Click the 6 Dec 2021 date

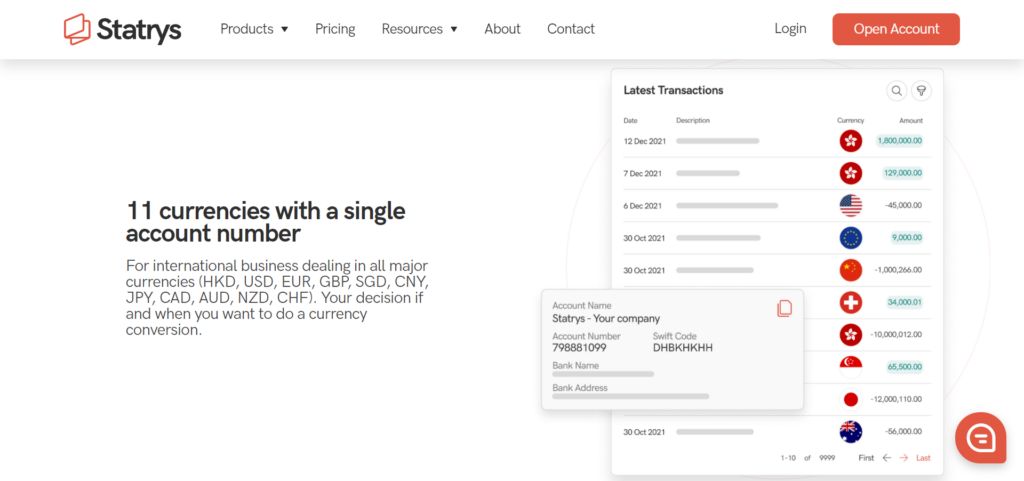[x=643, y=206]
